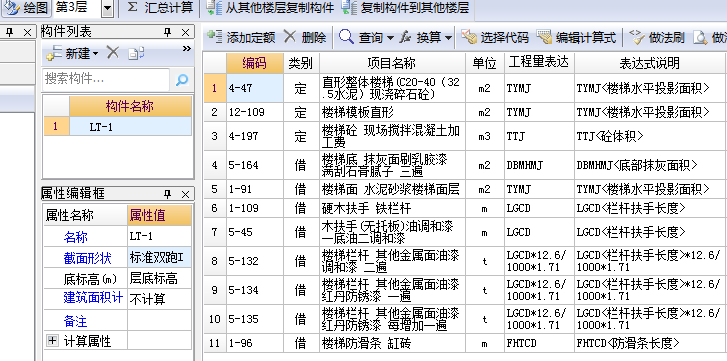Screen dimensions: 727x361
Task: Click the 单位 column header
Action: pyautogui.click(x=485, y=63)
